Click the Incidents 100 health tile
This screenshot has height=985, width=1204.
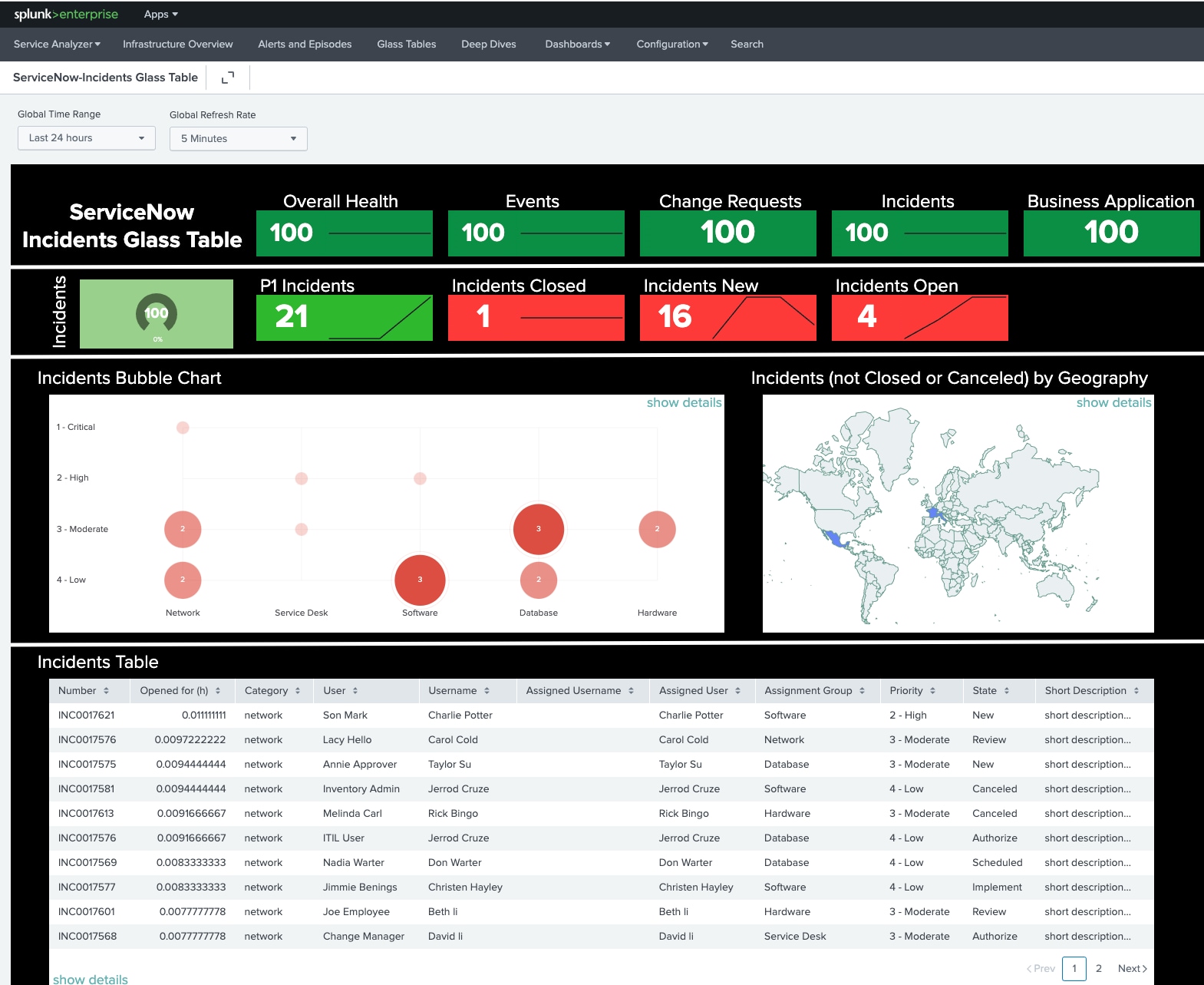click(920, 233)
